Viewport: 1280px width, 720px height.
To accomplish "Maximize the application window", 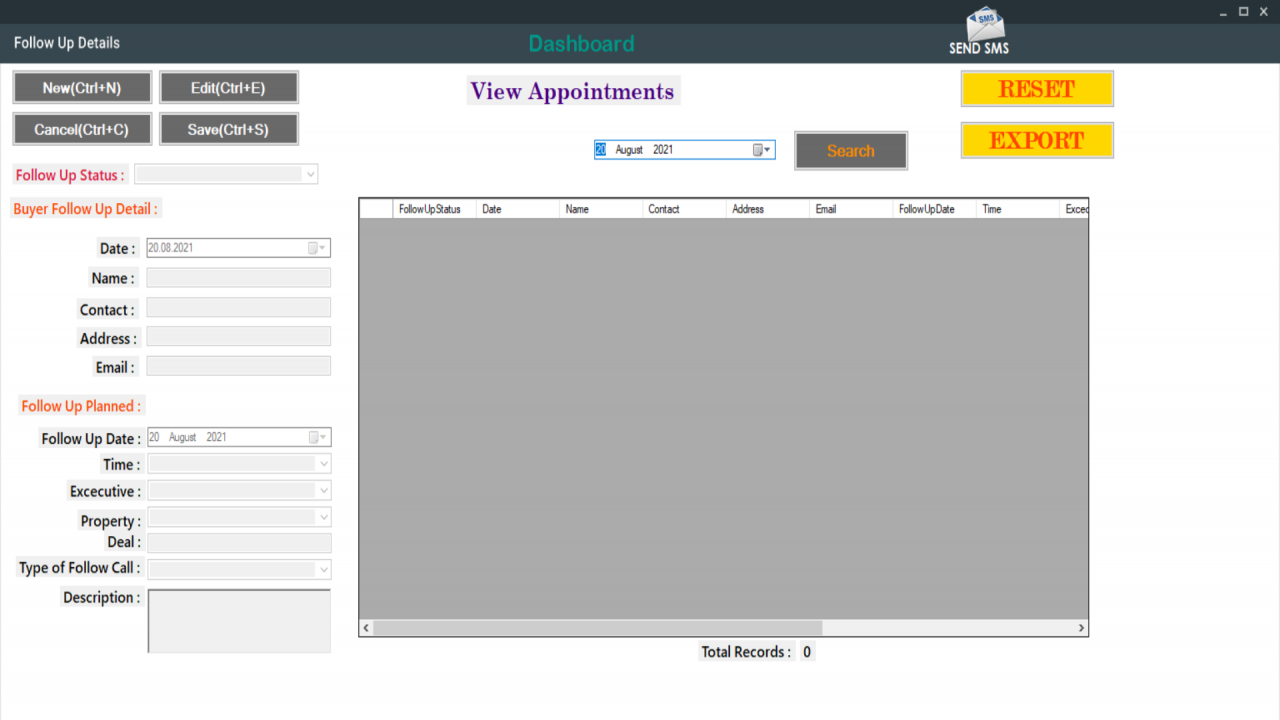I will [x=1244, y=12].
